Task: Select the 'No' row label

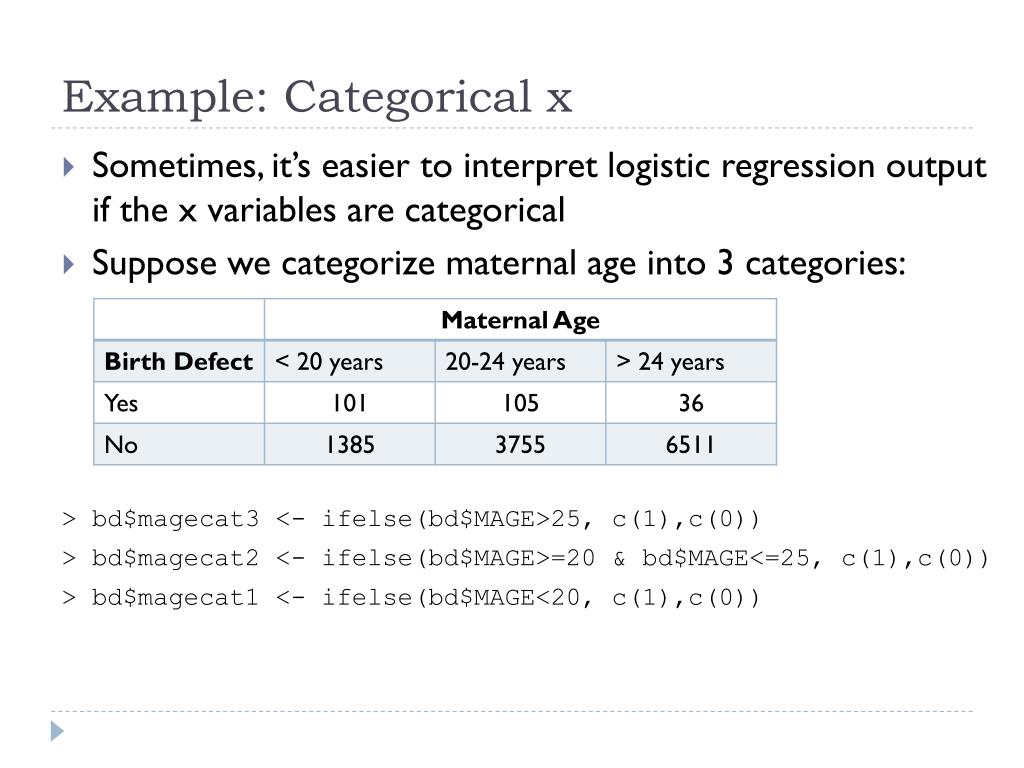Action: tap(179, 445)
